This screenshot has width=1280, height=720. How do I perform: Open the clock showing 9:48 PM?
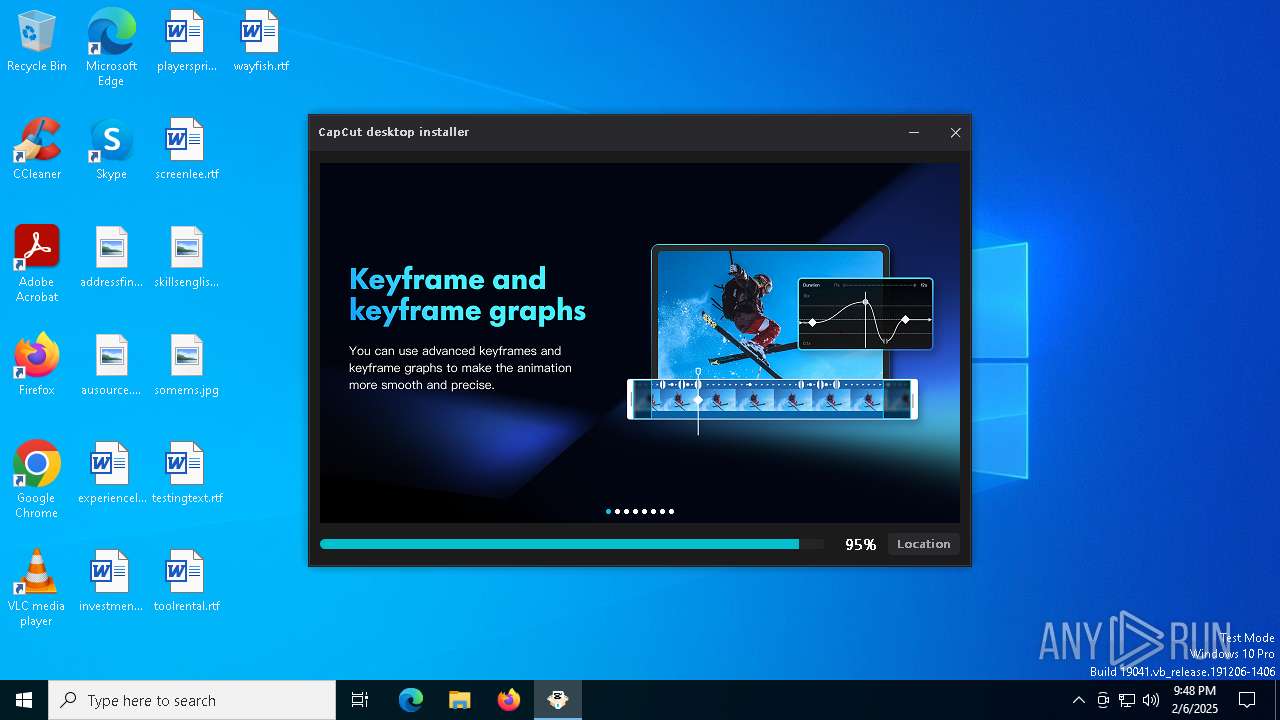pos(1195,700)
